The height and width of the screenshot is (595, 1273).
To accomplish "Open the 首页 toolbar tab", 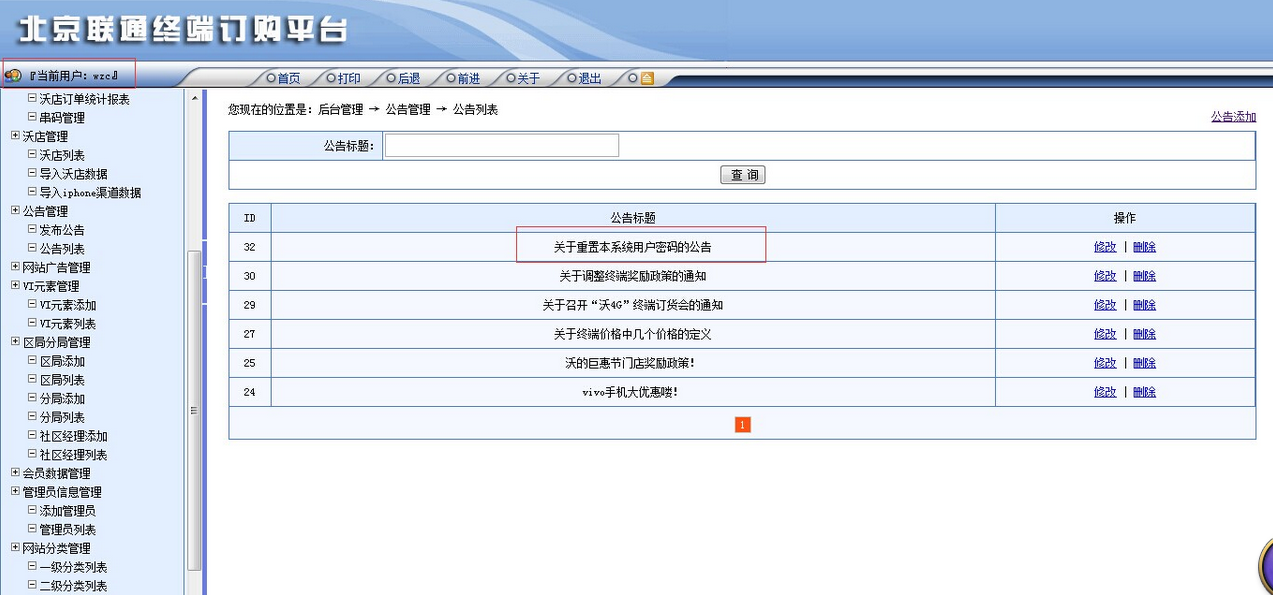I will click(x=289, y=78).
